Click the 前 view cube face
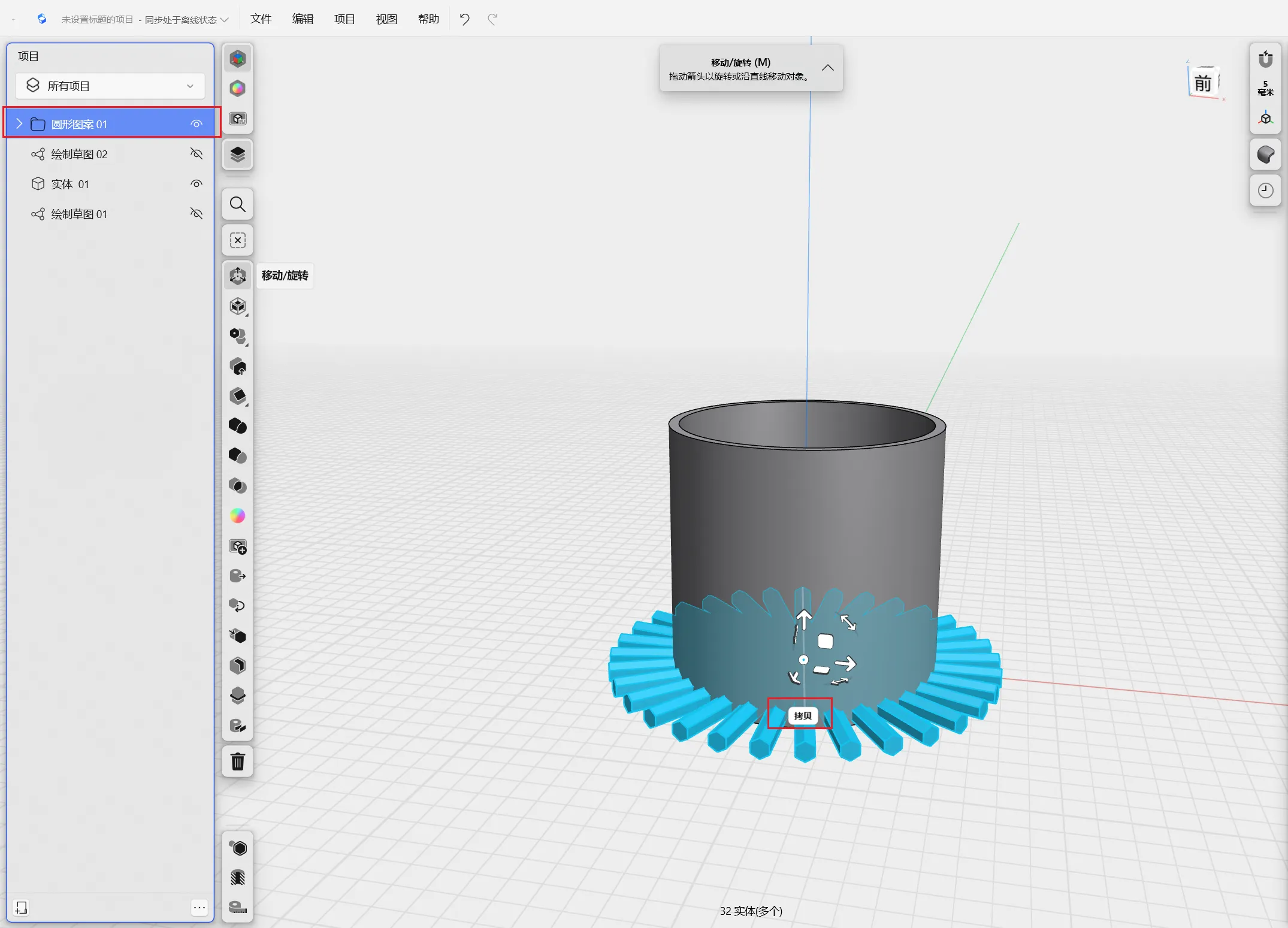Image resolution: width=1288 pixels, height=928 pixels. [1202, 84]
